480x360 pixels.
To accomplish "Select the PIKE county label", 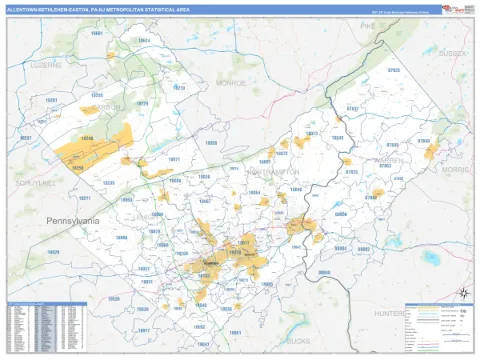I will (x=368, y=26).
